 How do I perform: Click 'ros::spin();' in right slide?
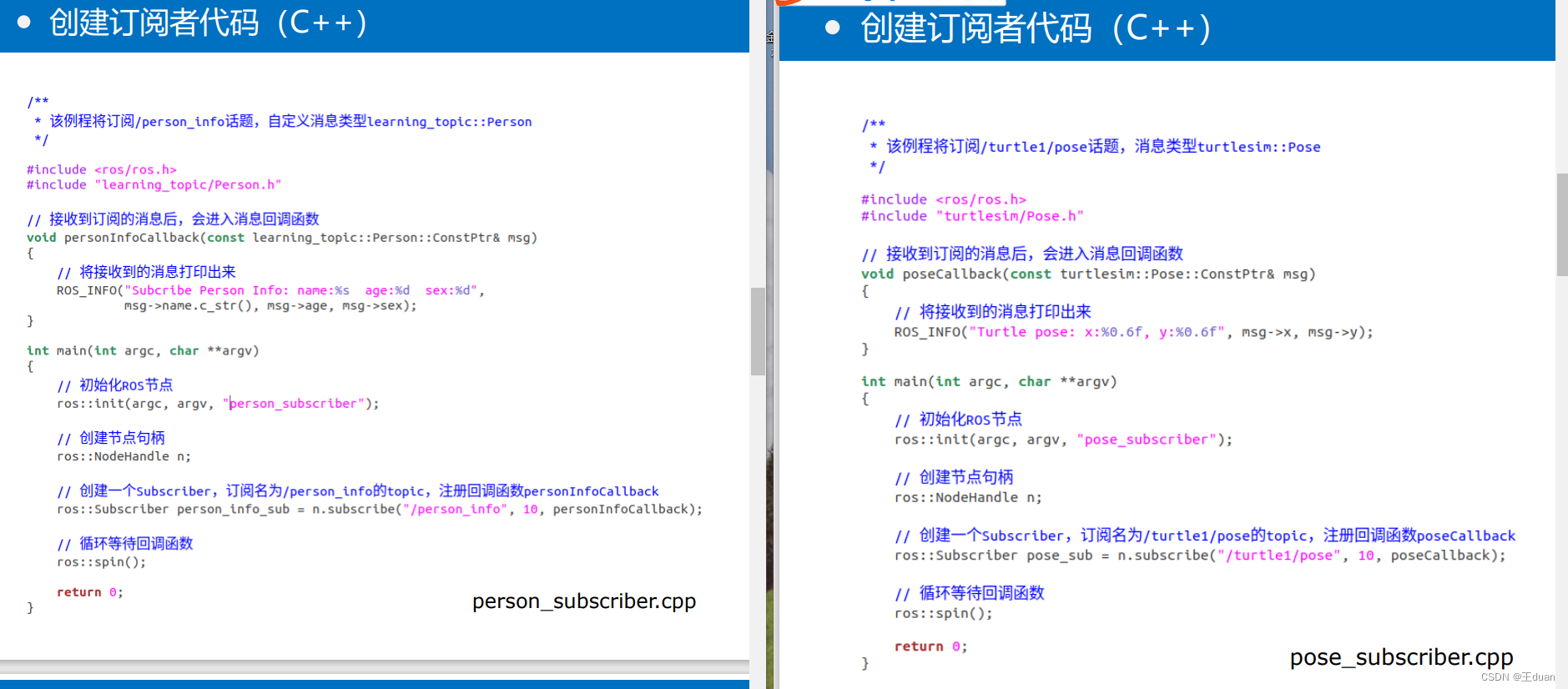[x=944, y=613]
